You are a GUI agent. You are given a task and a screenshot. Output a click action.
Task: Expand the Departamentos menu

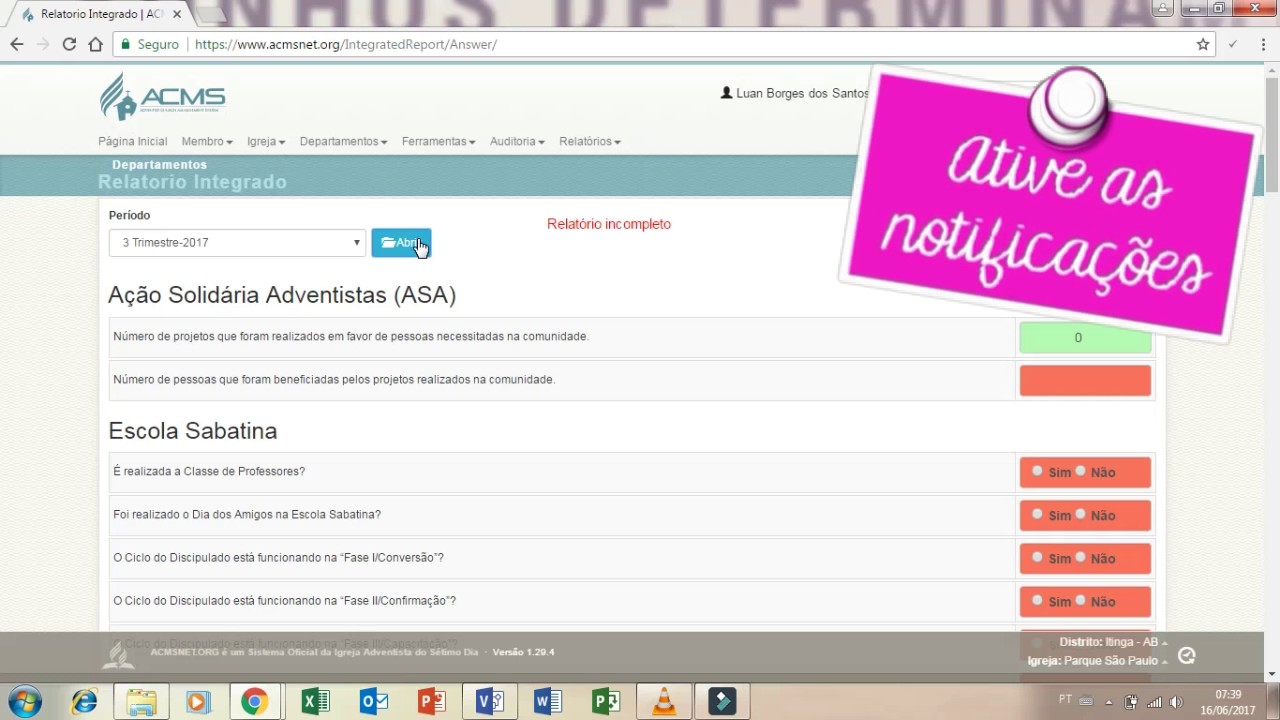(x=343, y=141)
